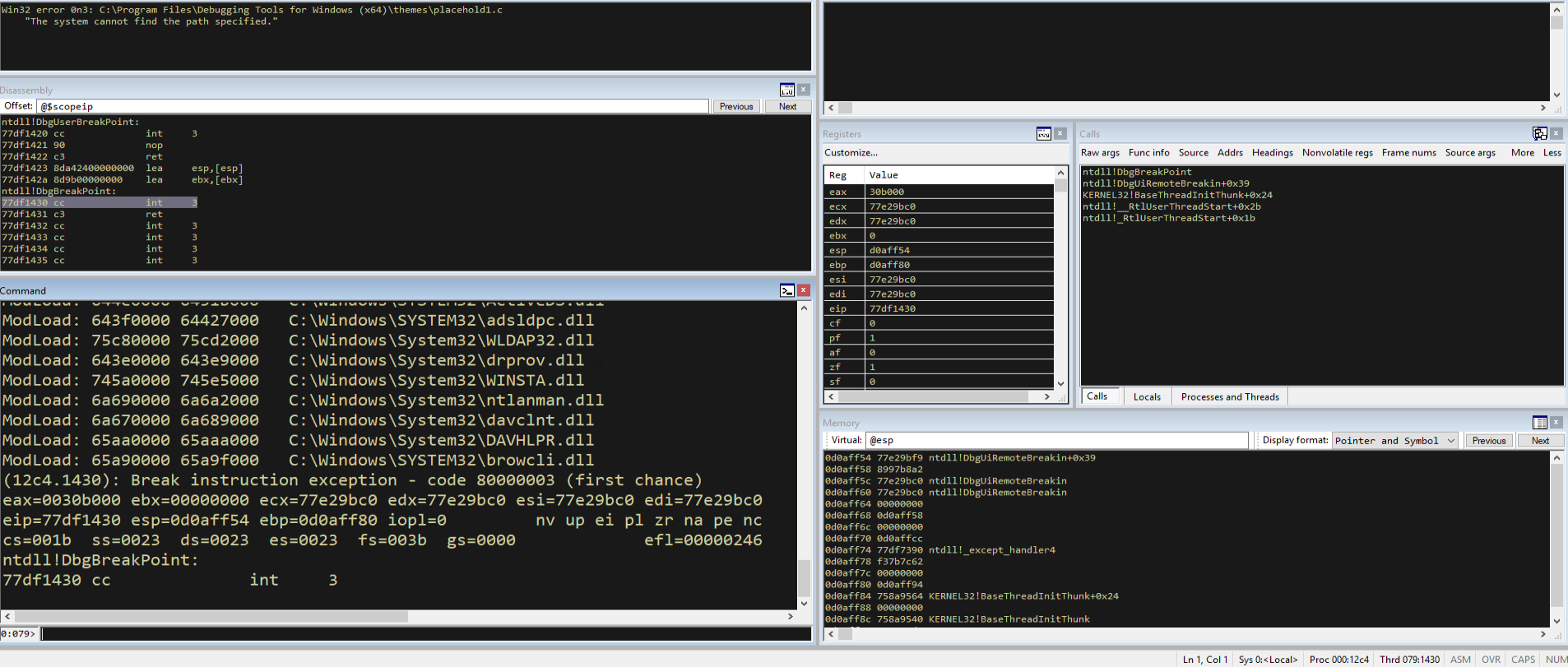This screenshot has height=667, width=1568.
Task: Toggle Source in Calls toolbar
Action: pyautogui.click(x=1194, y=152)
